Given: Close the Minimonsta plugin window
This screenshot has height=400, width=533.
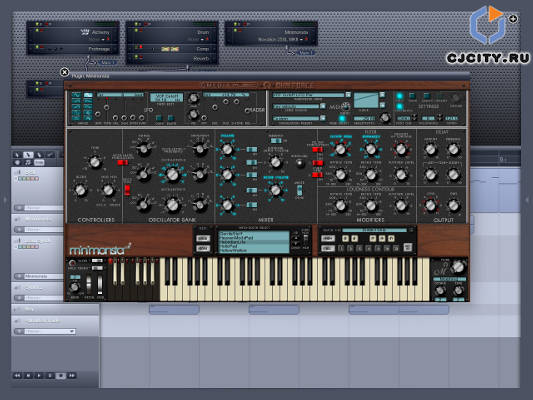Looking at the screenshot, I should 64,72.
